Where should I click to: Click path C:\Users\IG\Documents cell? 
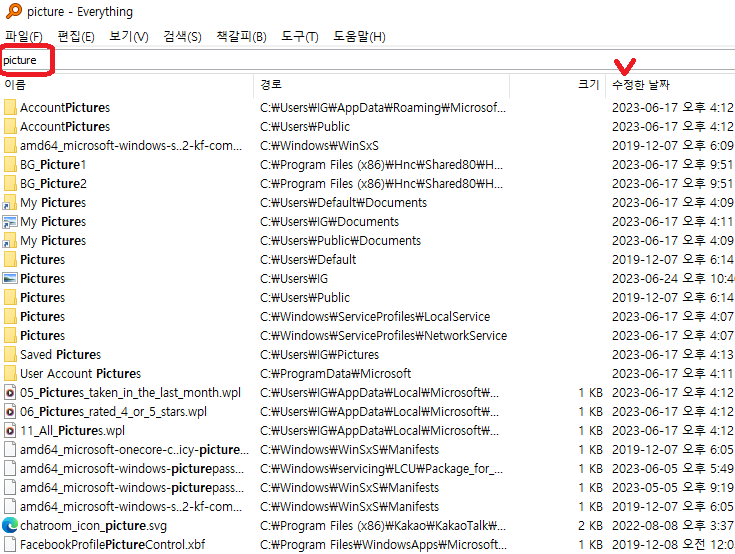pyautogui.click(x=330, y=222)
